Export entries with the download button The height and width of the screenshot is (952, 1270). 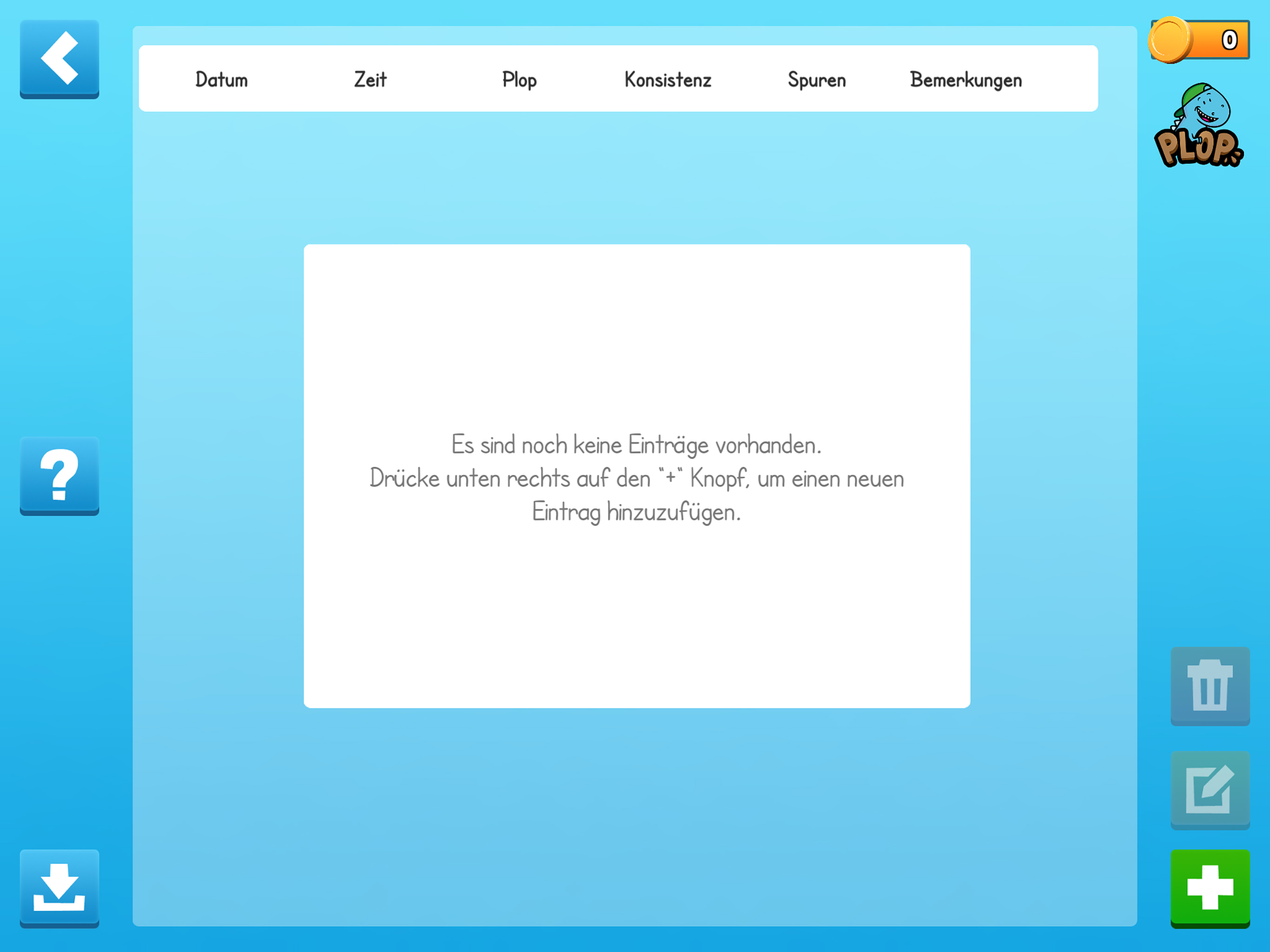(x=59, y=888)
